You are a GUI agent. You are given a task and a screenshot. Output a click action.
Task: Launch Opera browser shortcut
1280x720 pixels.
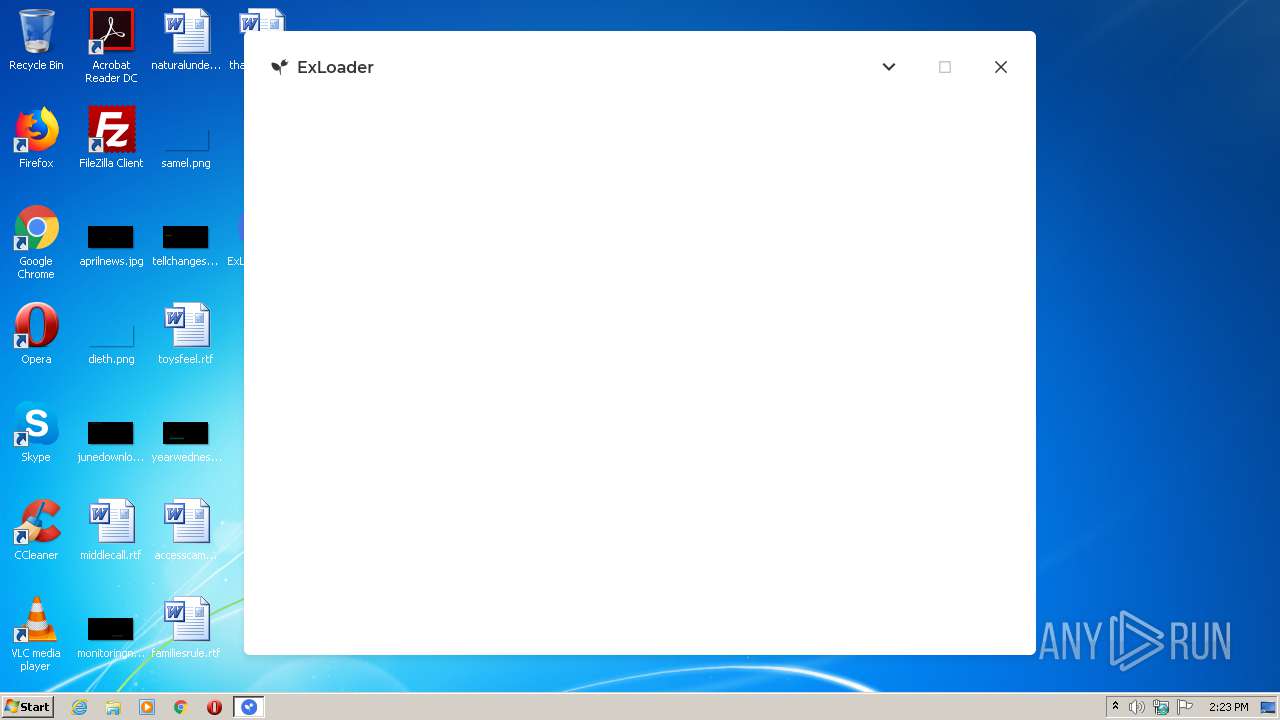36,334
